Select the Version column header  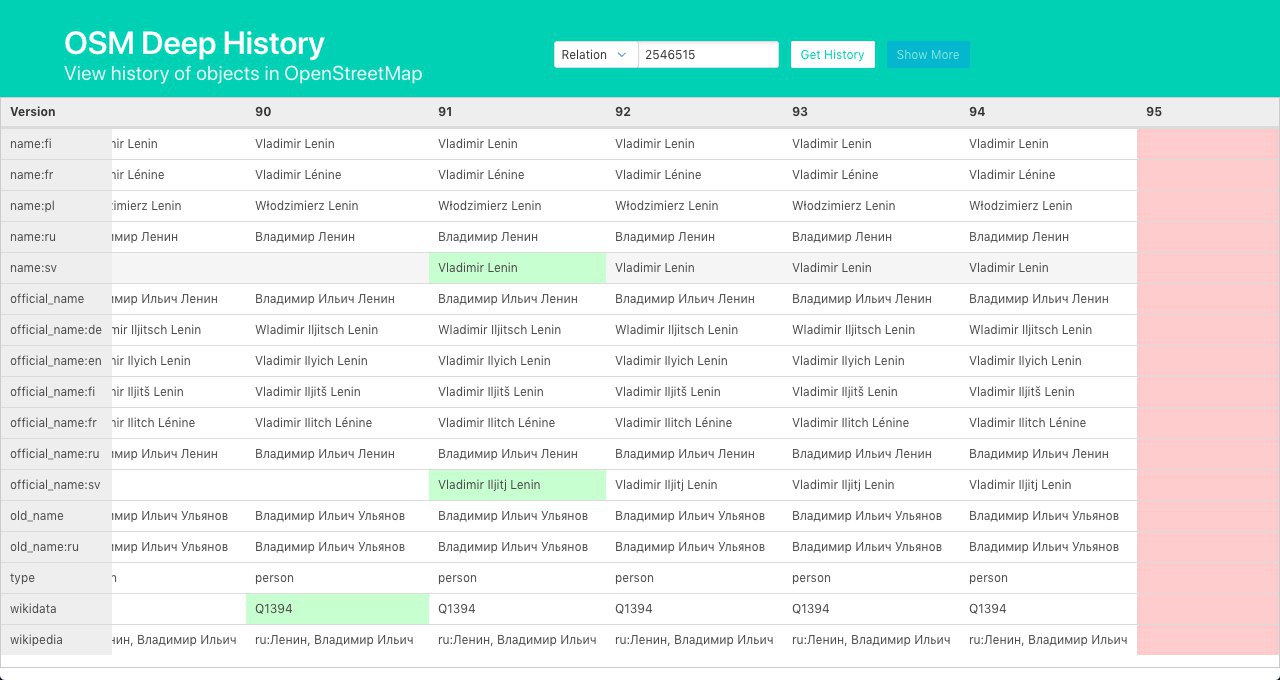[x=33, y=112]
